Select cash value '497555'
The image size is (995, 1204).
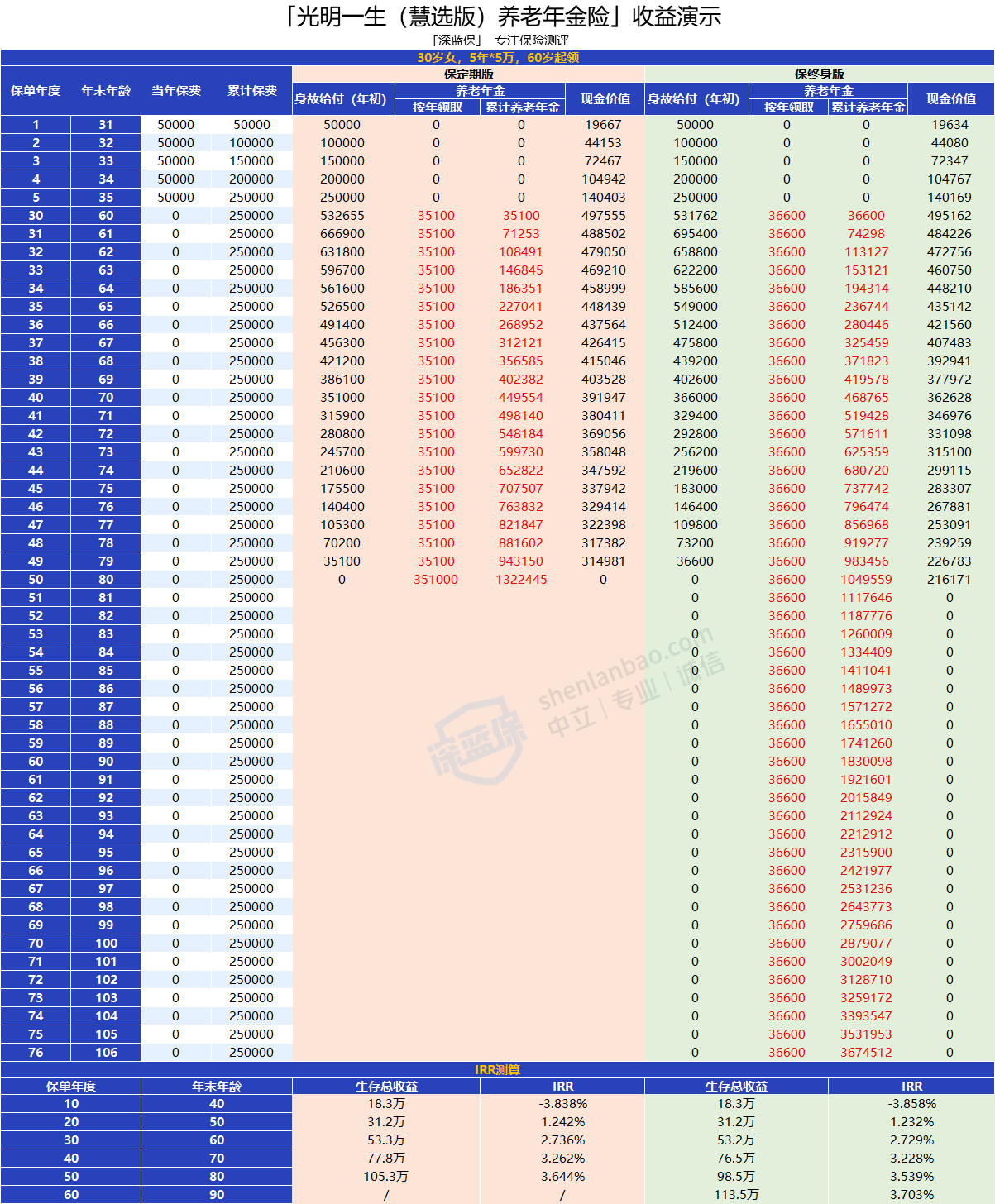point(603,216)
